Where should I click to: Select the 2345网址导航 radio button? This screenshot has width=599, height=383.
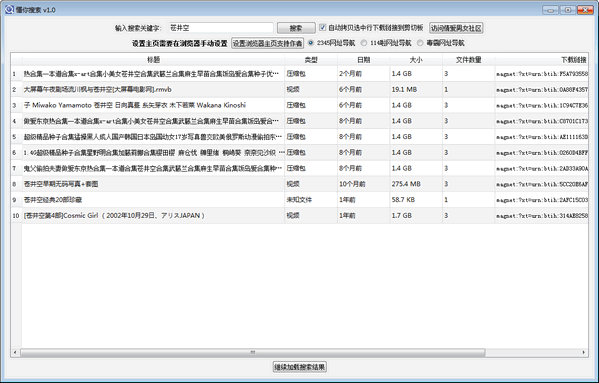(311, 43)
